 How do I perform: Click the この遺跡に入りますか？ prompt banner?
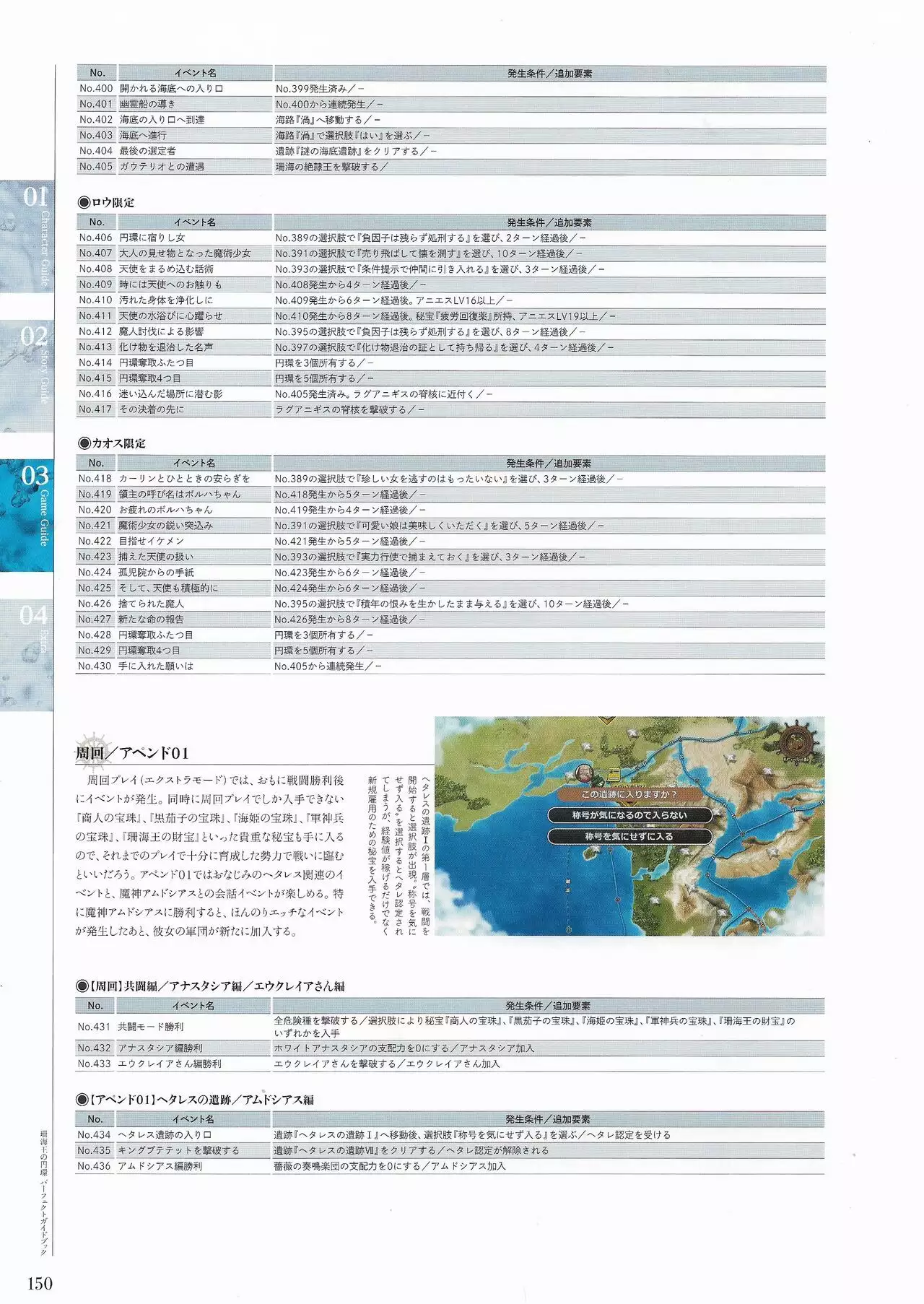pos(629,794)
